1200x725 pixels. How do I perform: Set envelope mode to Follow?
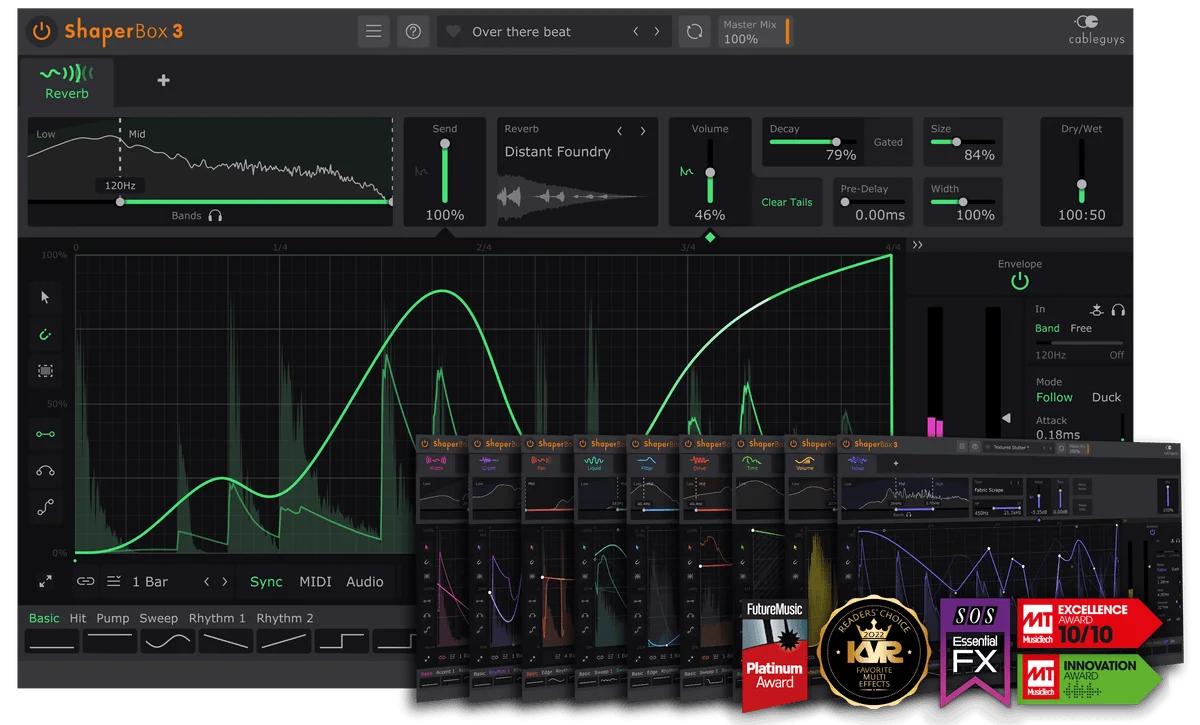pyautogui.click(x=1054, y=397)
